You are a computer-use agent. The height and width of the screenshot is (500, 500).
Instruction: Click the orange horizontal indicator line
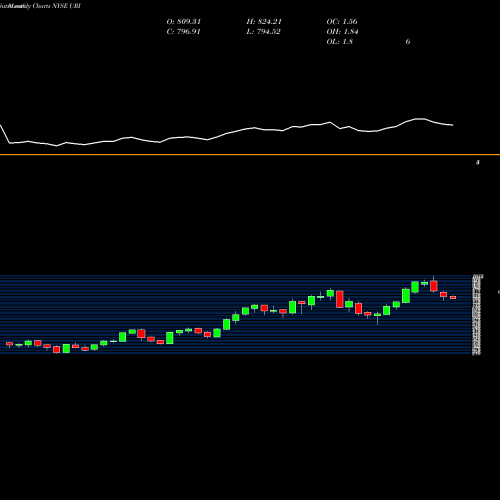click(250, 155)
